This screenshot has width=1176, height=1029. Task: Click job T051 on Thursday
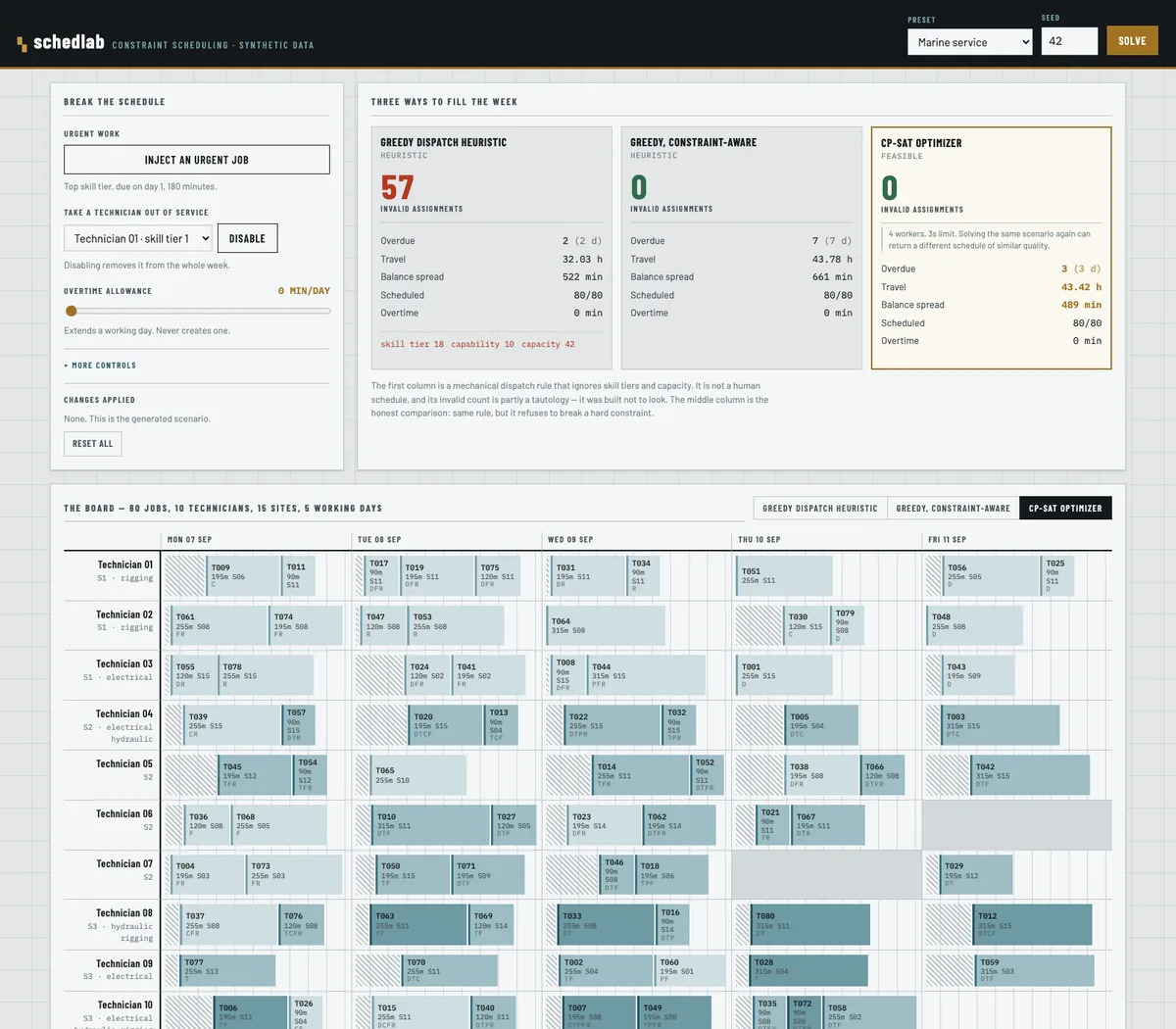[x=785, y=576]
